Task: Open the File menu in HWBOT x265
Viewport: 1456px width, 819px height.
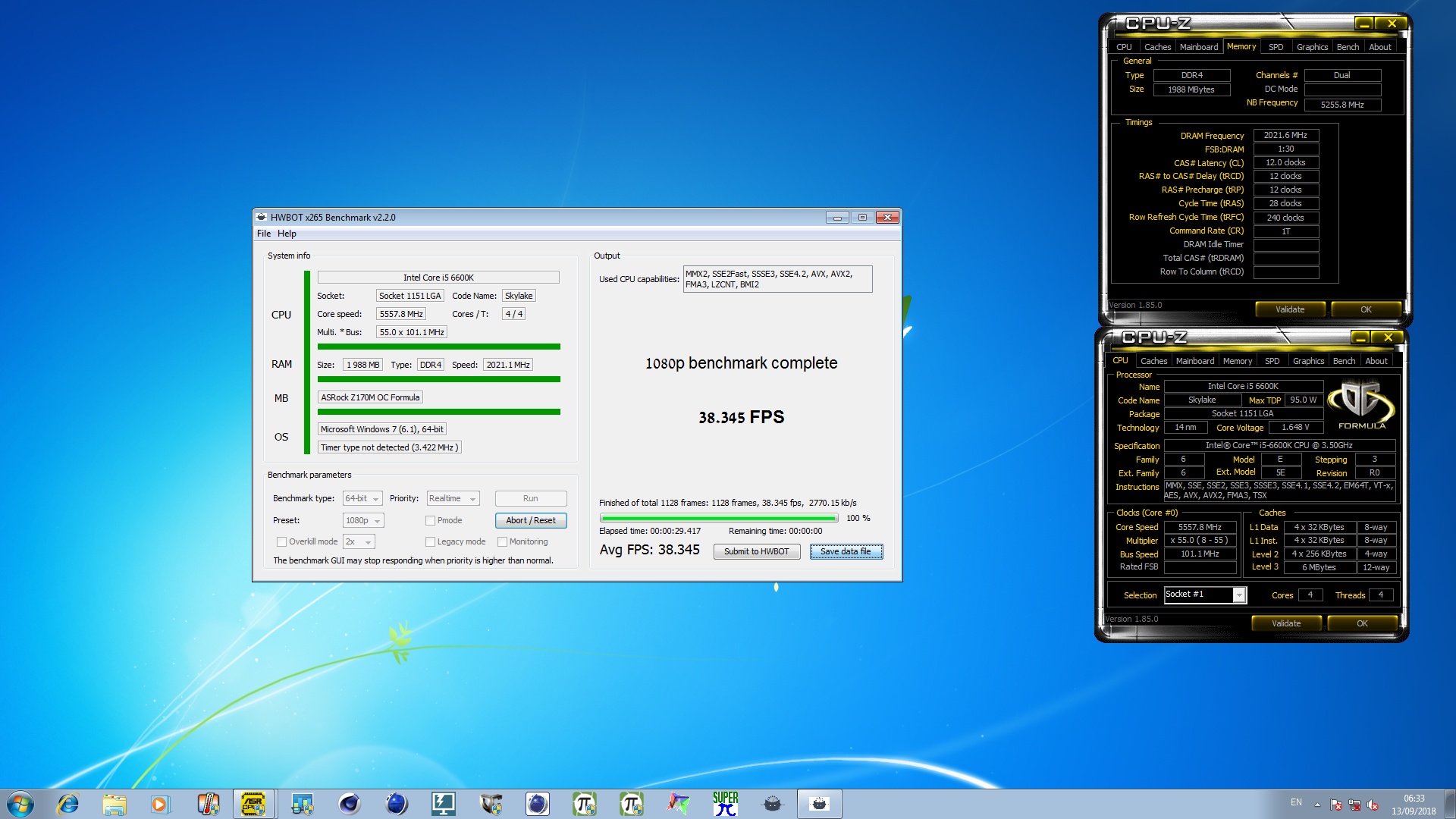Action: pos(264,234)
